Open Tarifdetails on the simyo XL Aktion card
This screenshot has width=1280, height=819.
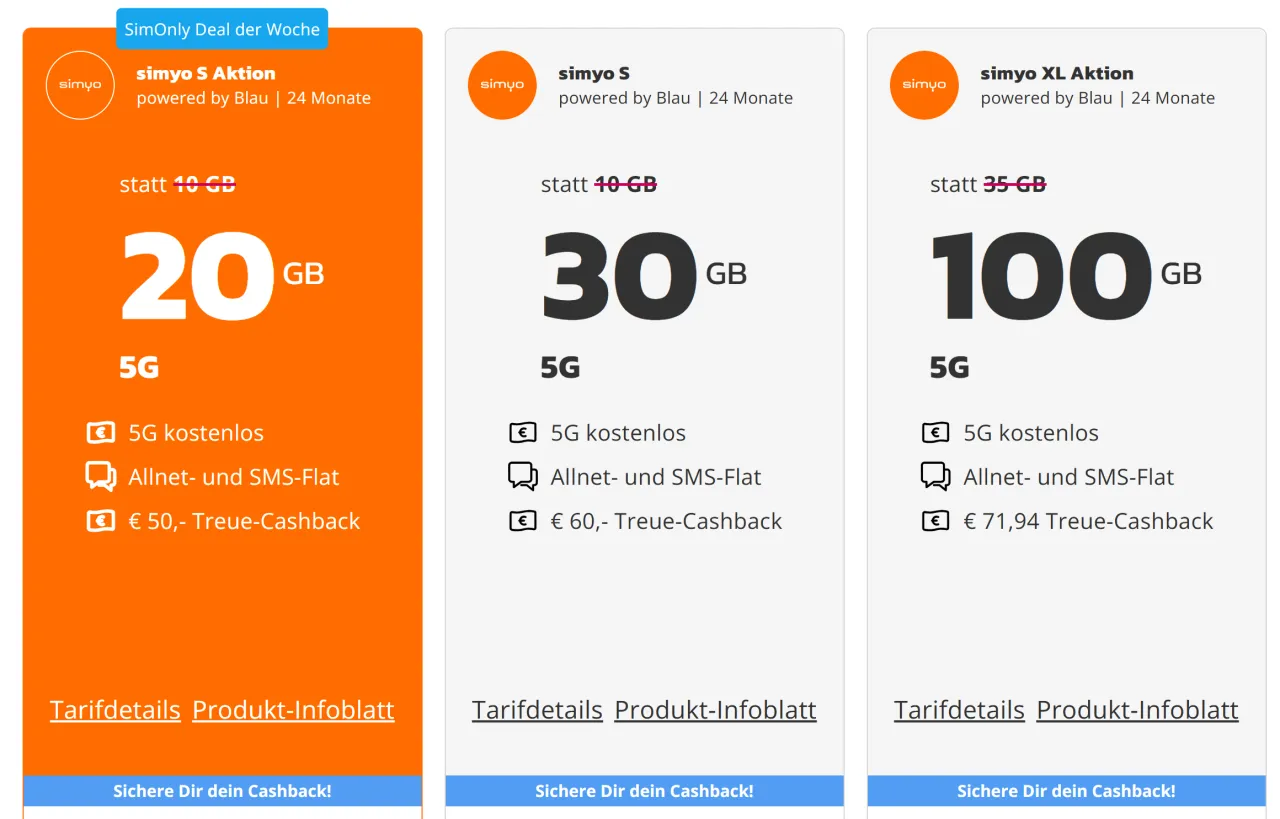click(959, 709)
